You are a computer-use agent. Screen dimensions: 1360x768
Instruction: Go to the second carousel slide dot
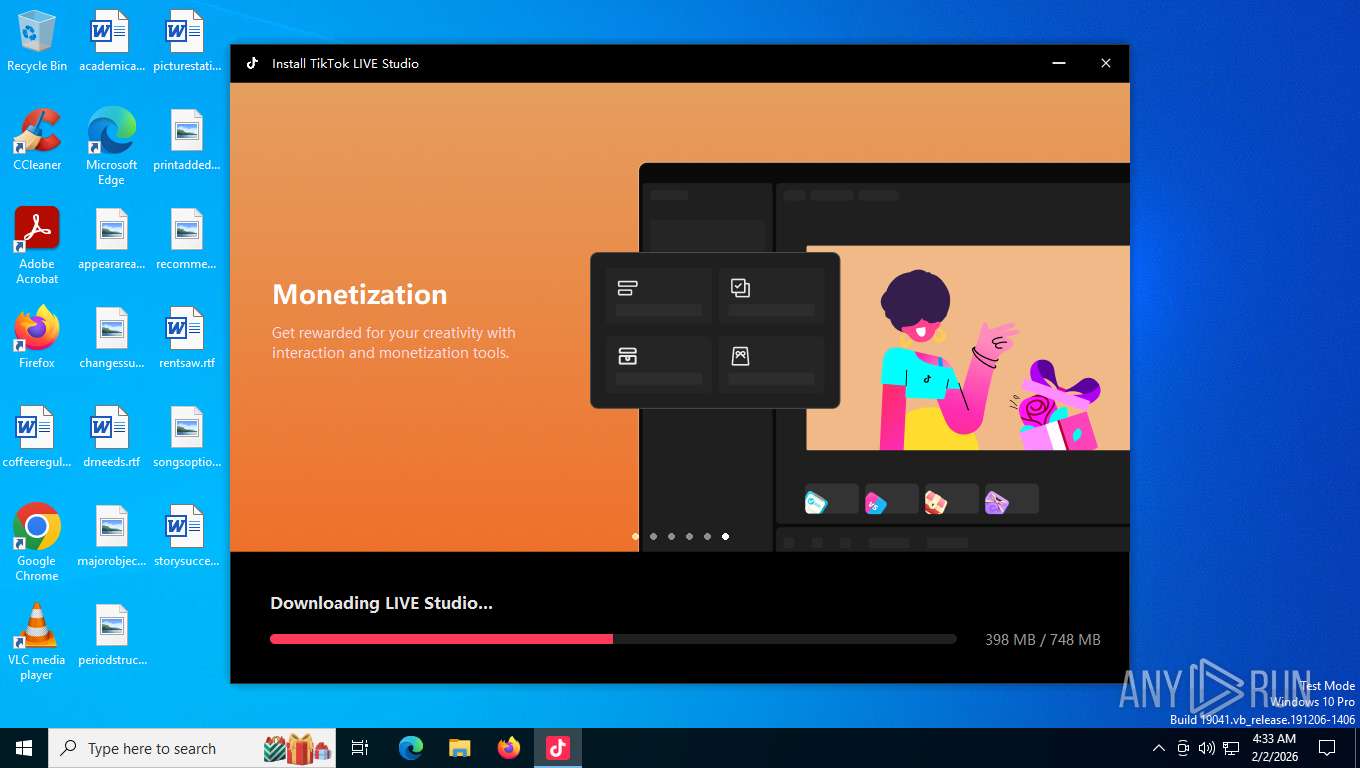[x=653, y=537]
